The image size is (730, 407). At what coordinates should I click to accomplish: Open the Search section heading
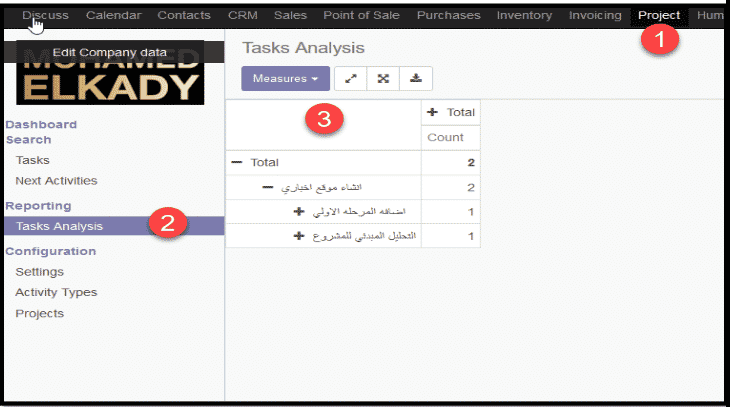pyautogui.click(x=28, y=140)
